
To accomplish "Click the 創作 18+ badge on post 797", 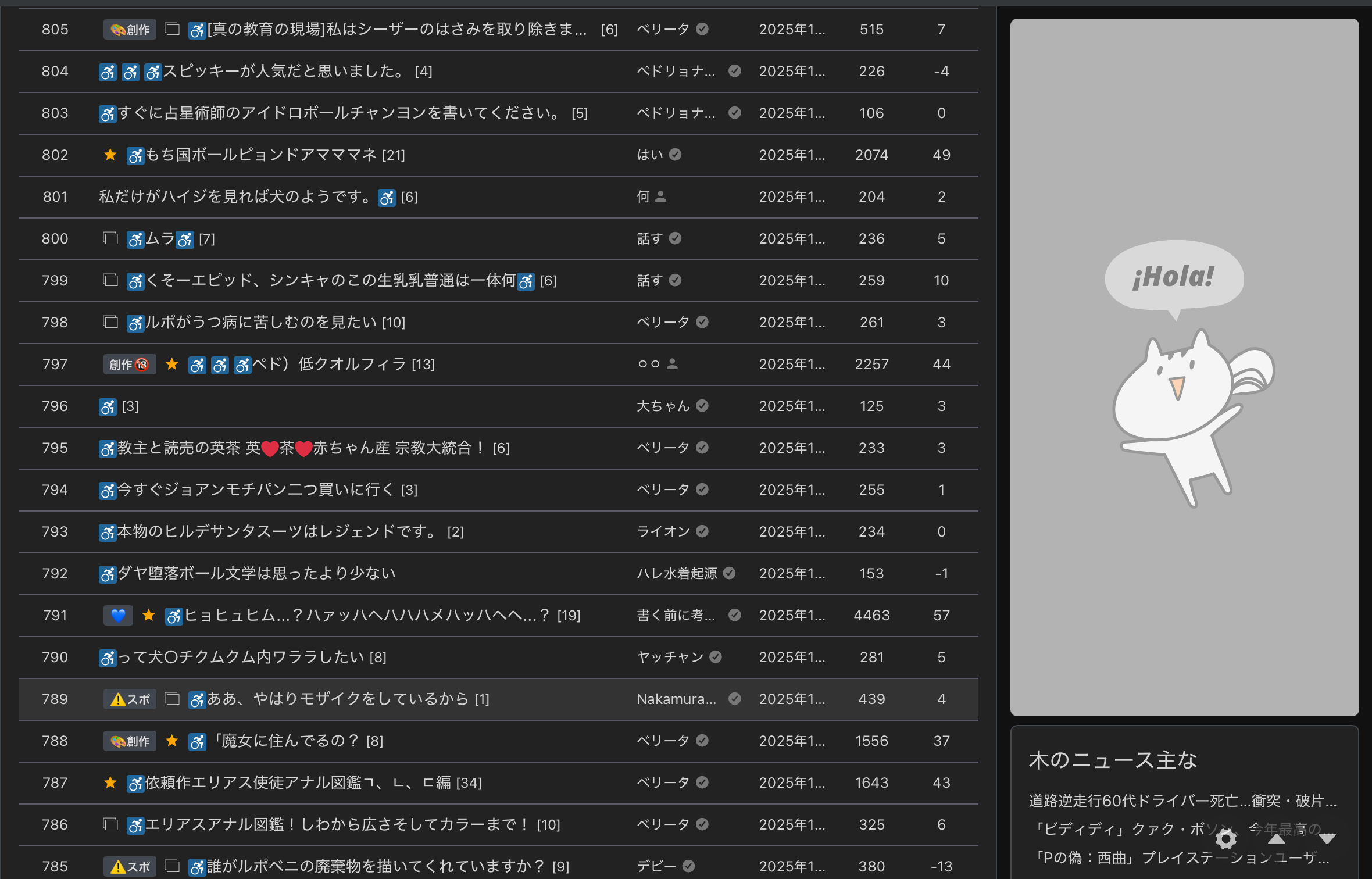I will (130, 365).
